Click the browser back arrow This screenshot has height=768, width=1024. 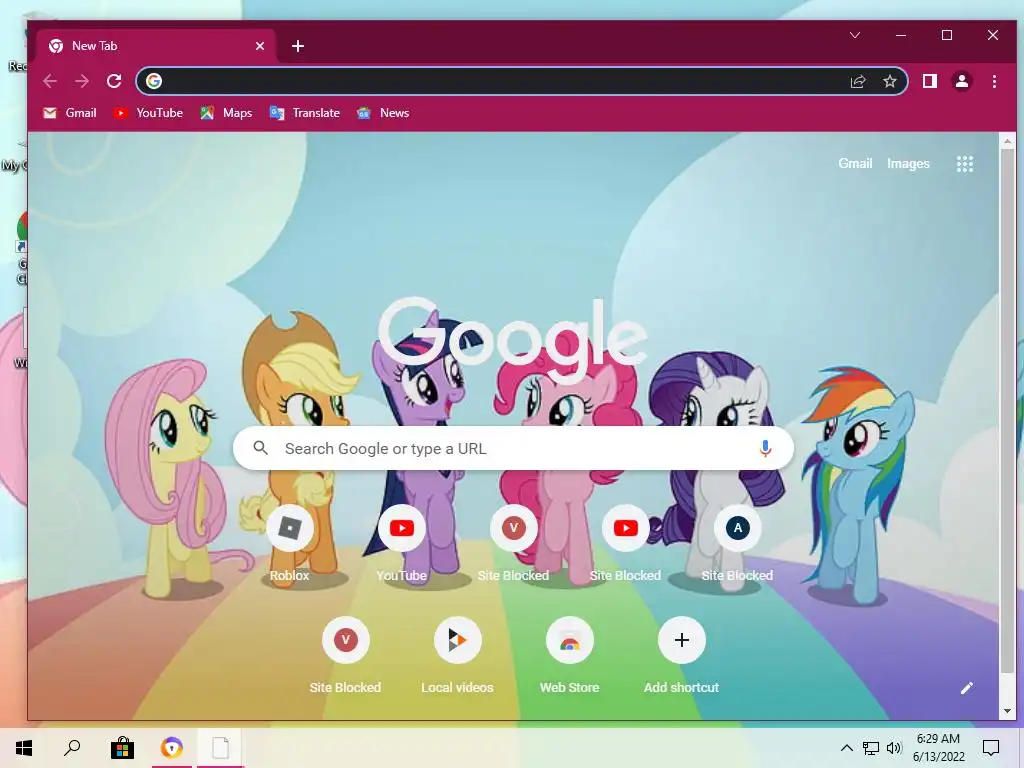50,81
